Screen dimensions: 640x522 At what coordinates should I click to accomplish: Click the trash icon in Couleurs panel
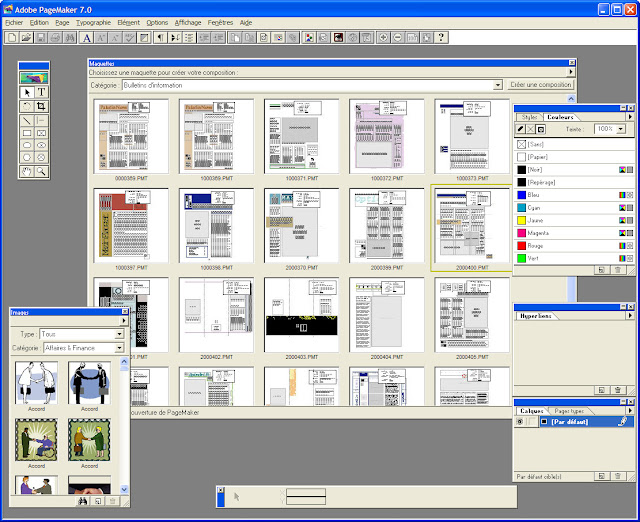[618, 270]
